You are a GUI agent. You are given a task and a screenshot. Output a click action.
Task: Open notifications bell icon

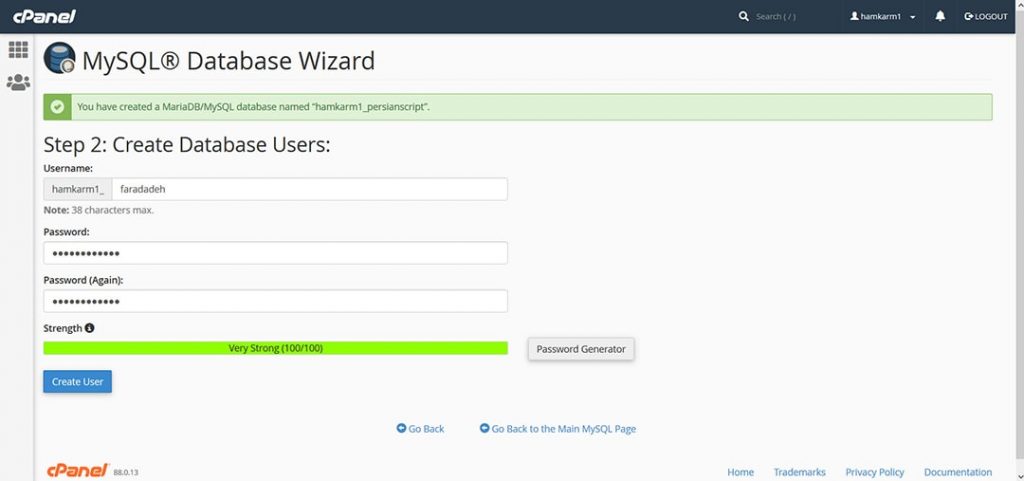pyautogui.click(x=940, y=16)
